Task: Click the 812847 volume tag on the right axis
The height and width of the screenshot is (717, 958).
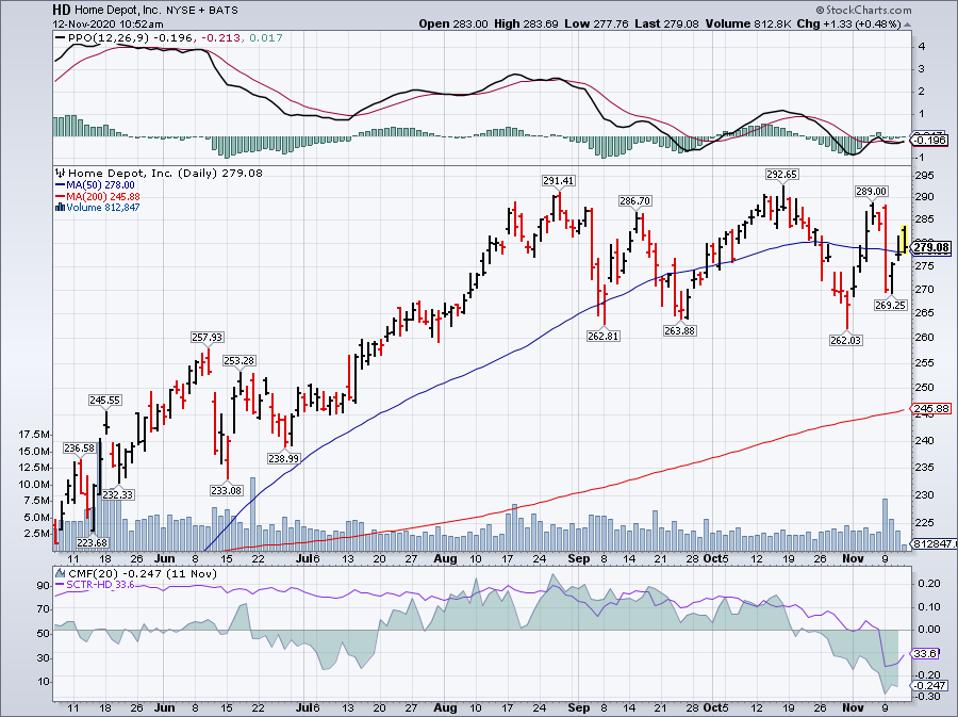Action: pos(934,544)
